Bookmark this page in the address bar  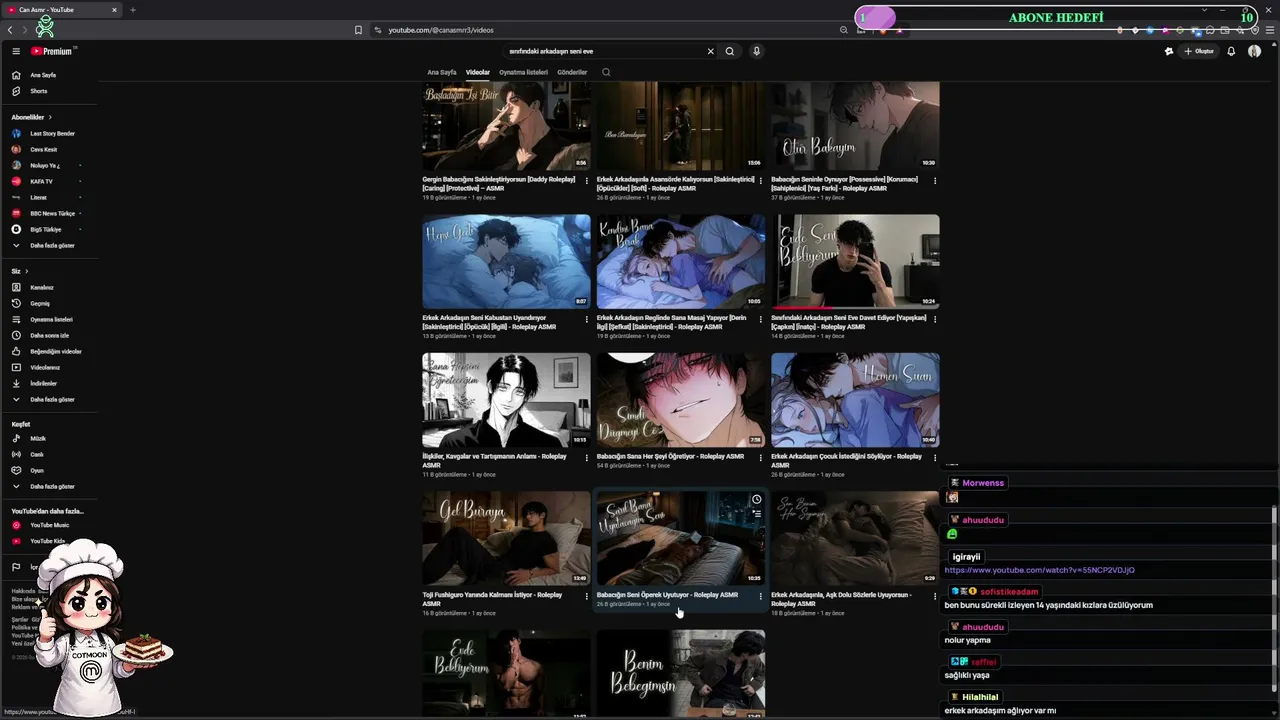(358, 30)
